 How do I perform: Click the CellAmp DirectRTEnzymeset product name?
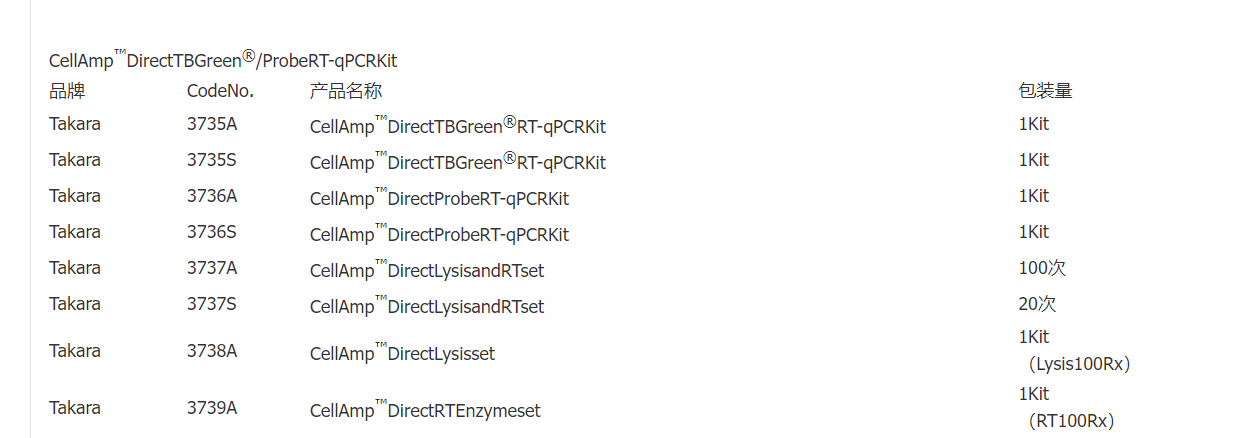(425, 411)
